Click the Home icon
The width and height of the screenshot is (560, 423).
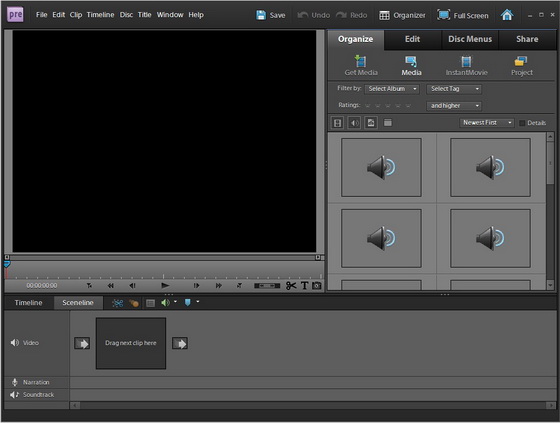pyautogui.click(x=507, y=15)
